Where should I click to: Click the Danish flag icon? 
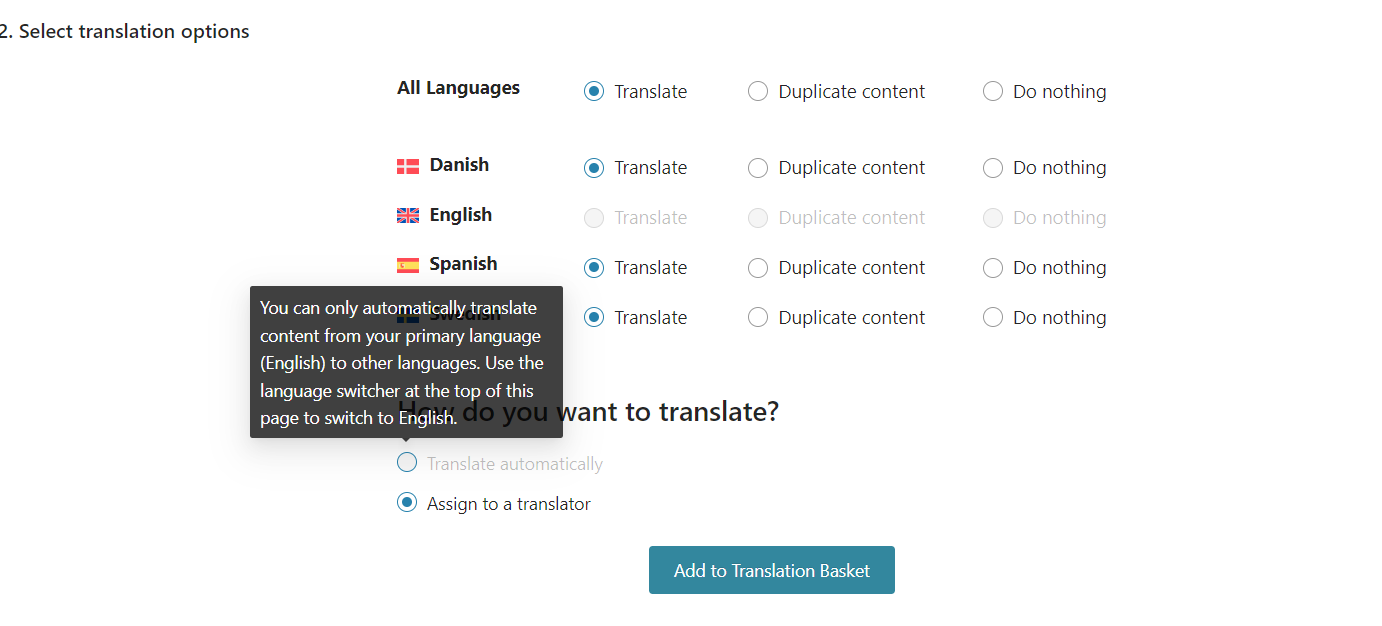click(x=408, y=166)
